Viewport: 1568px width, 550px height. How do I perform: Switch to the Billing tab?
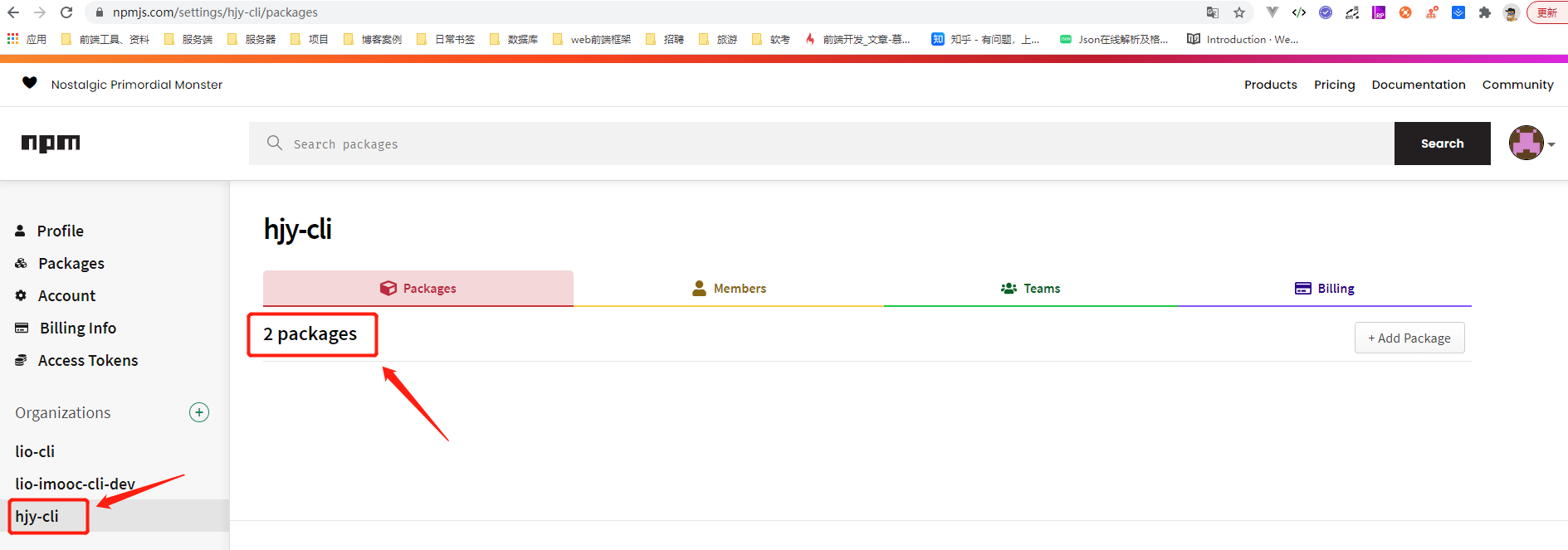pyautogui.click(x=1325, y=288)
